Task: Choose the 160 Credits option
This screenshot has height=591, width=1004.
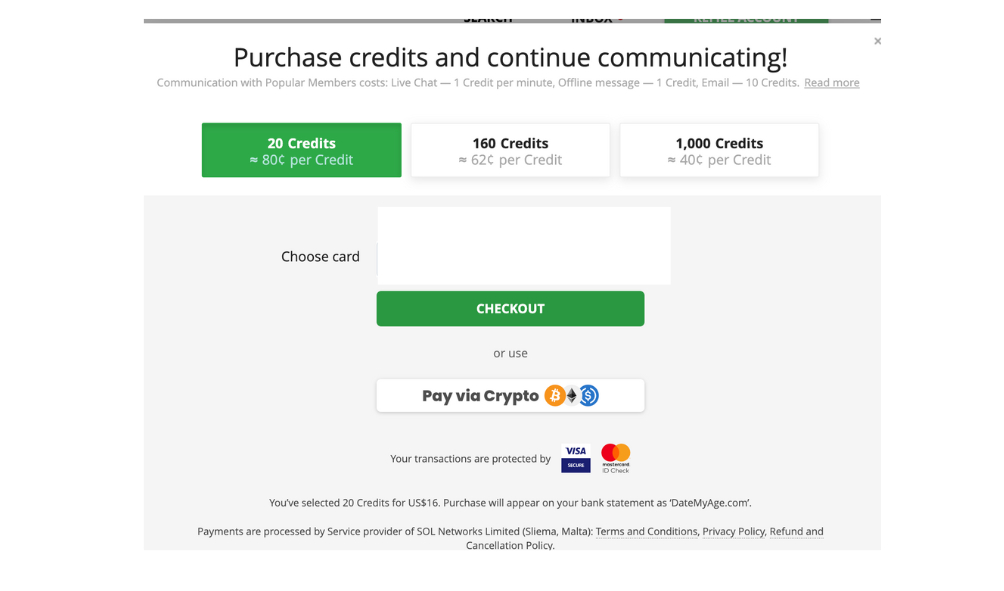Action: tap(510, 150)
